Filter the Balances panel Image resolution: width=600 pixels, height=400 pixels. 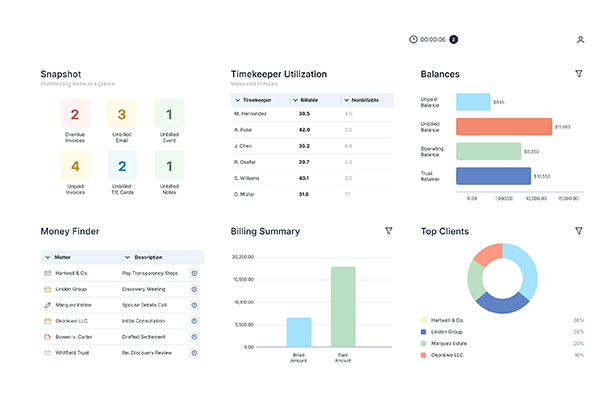[579, 73]
